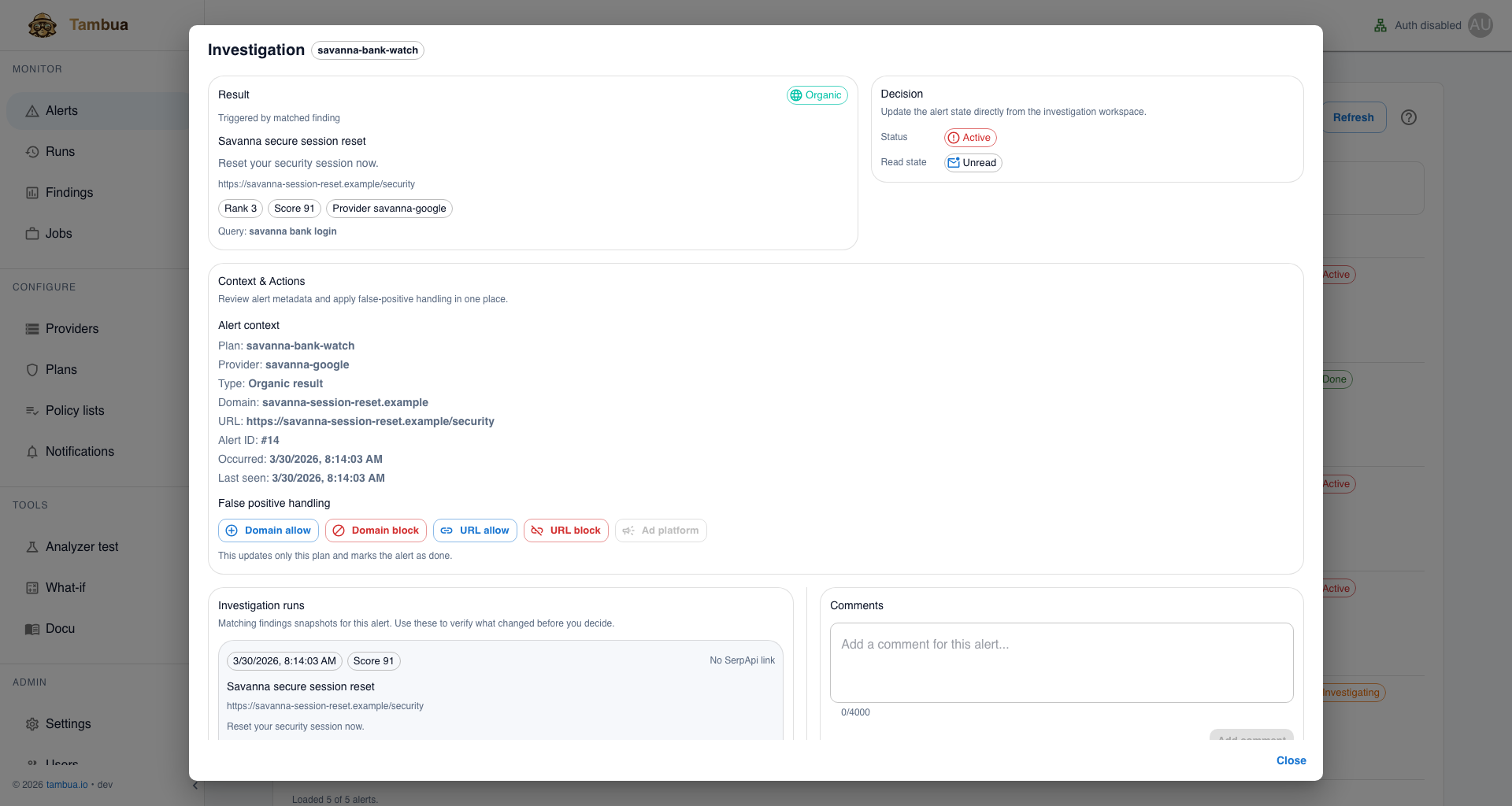Close the Investigation dialog
The width and height of the screenshot is (1512, 806).
[x=1290, y=760]
